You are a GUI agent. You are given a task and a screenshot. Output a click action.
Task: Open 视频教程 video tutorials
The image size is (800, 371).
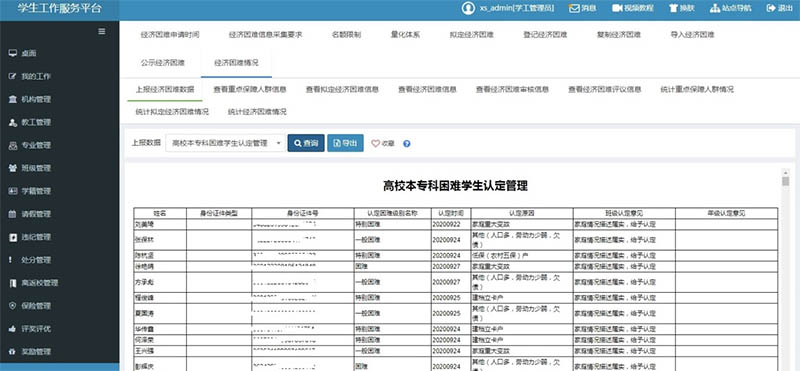tap(633, 9)
